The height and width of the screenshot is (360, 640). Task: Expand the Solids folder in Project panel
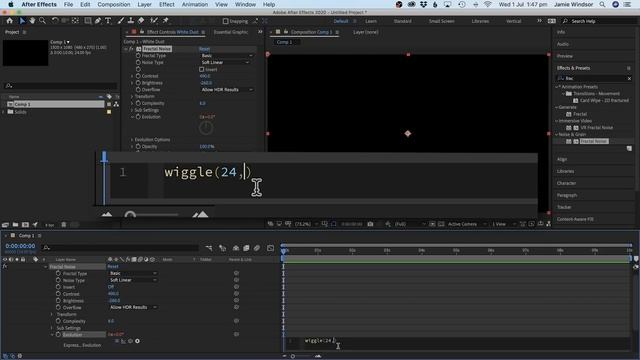tap(4, 112)
